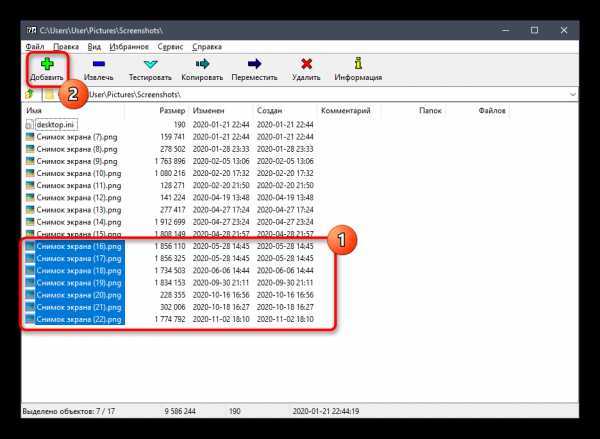Click size value 302 006
Image resolution: width=600 pixels, height=439 pixels.
[173, 307]
